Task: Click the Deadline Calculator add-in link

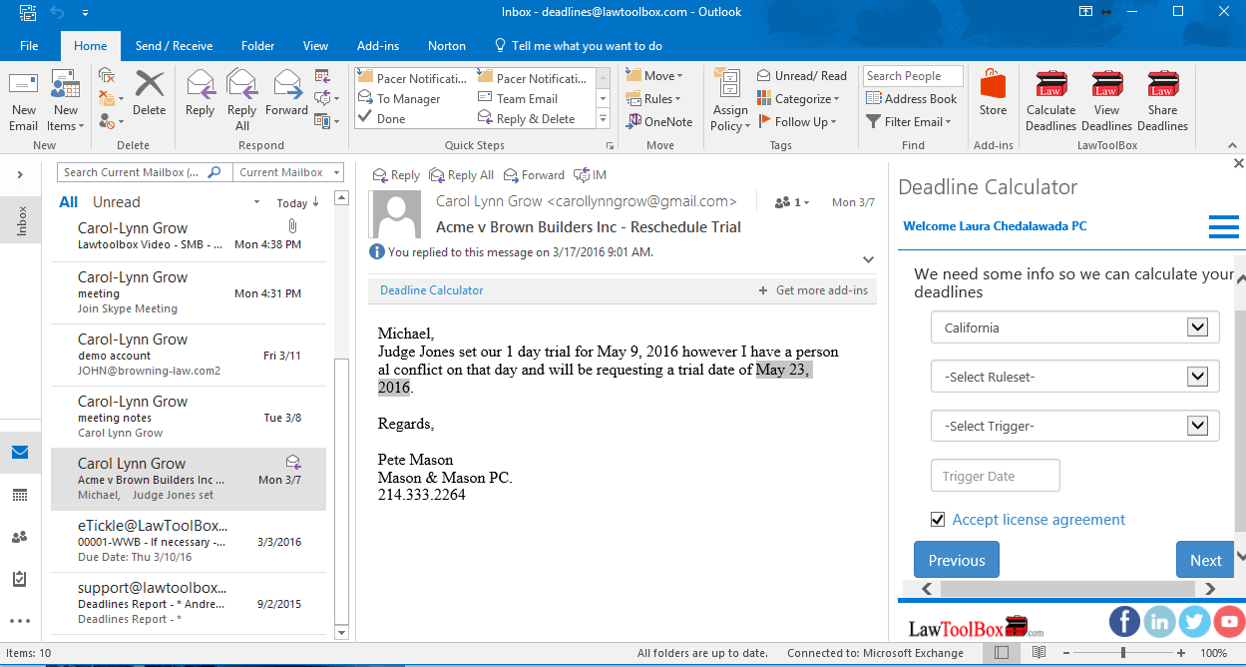Action: 432,290
